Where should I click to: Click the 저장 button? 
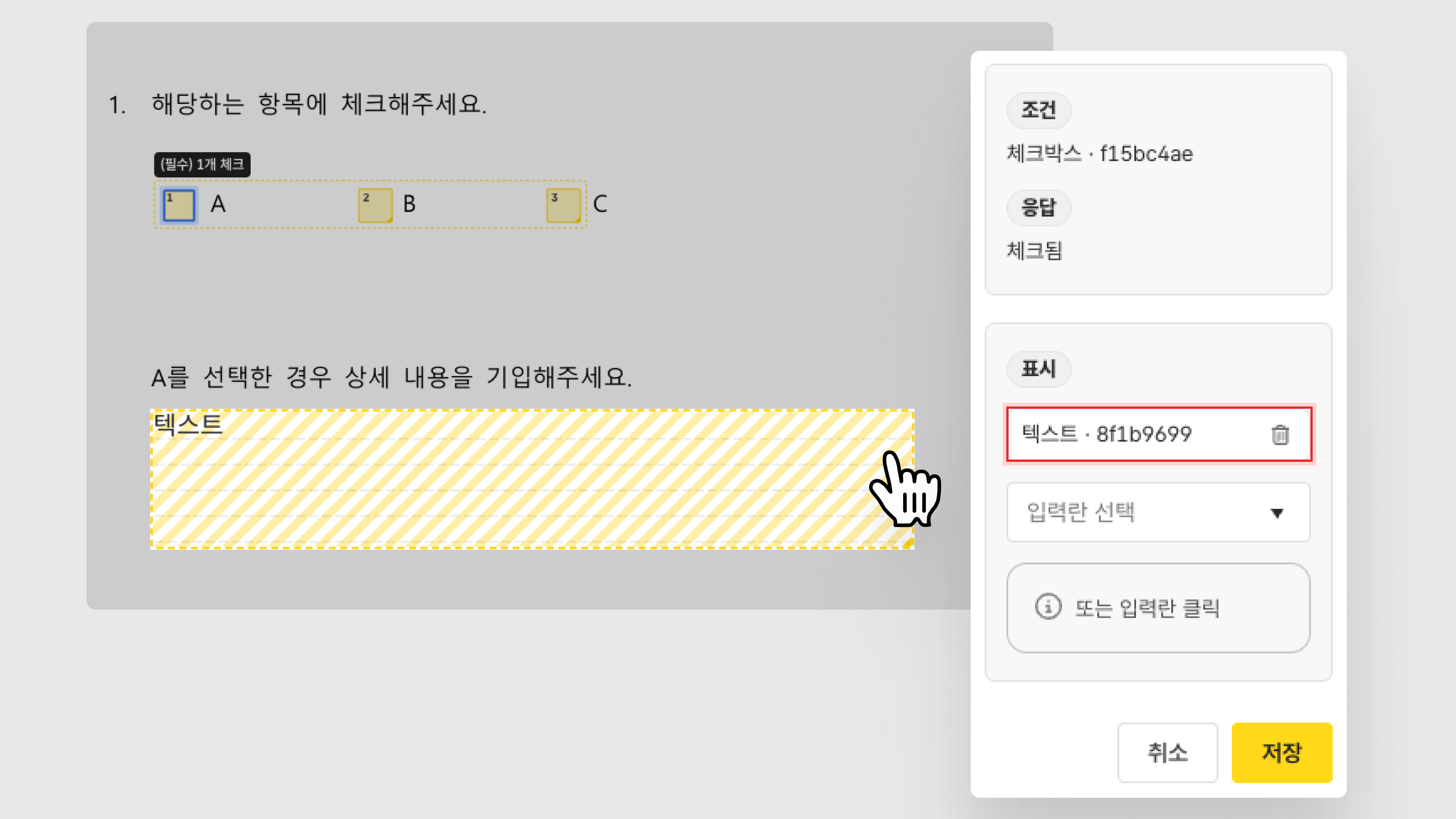1282,752
